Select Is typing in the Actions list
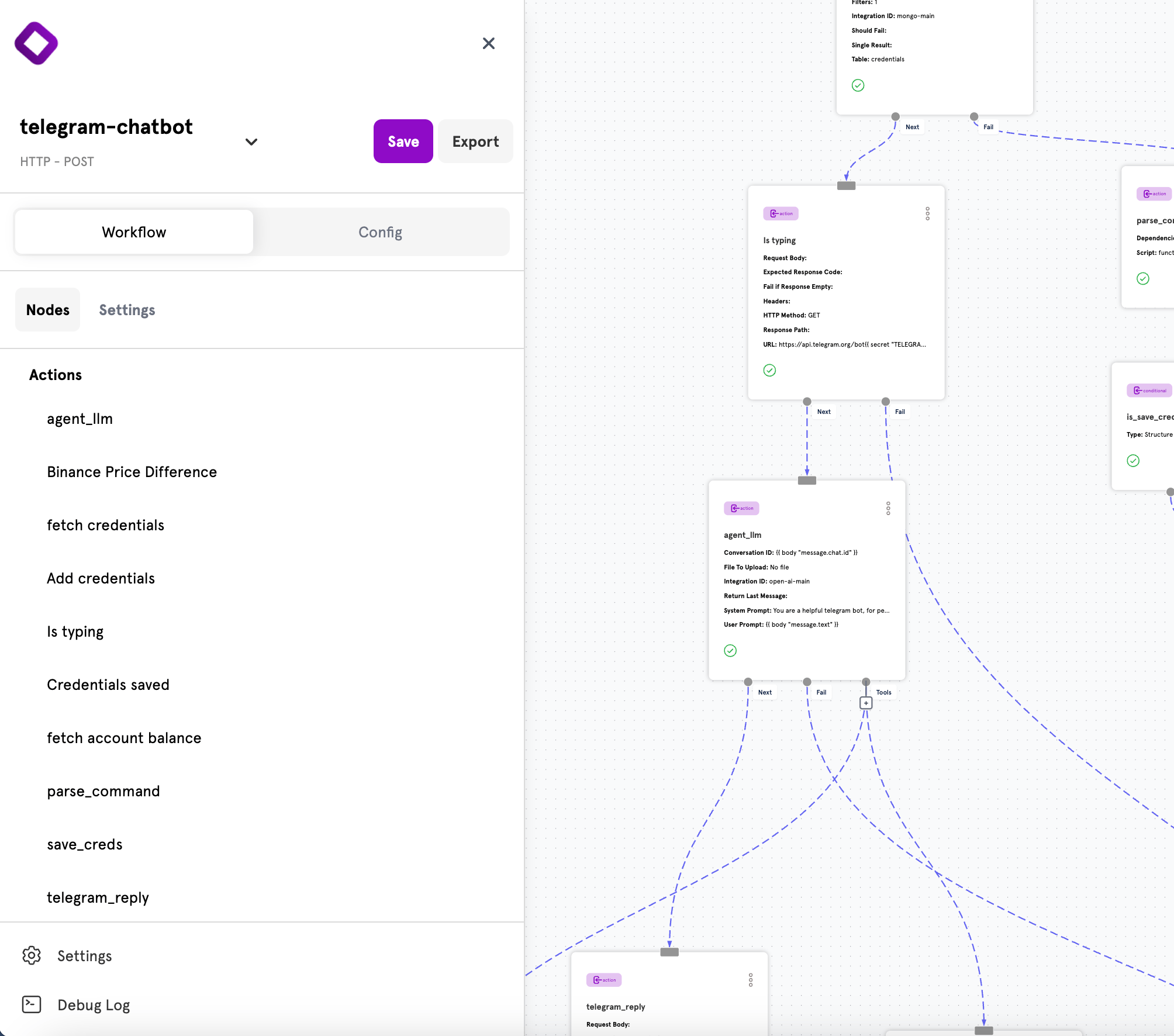The height and width of the screenshot is (1036, 1174). coord(75,631)
